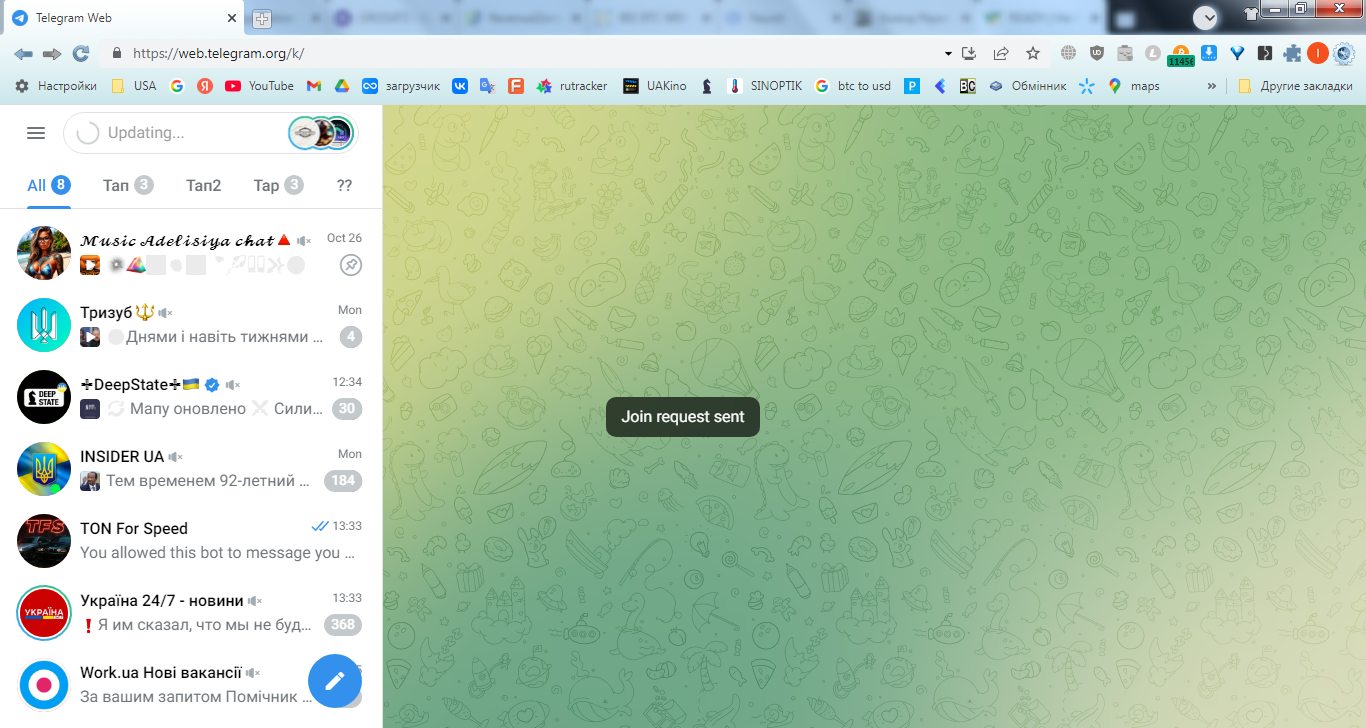This screenshot has width=1366, height=728.
Task: Open the stories avatars in the search bar
Action: pyautogui.click(x=322, y=133)
